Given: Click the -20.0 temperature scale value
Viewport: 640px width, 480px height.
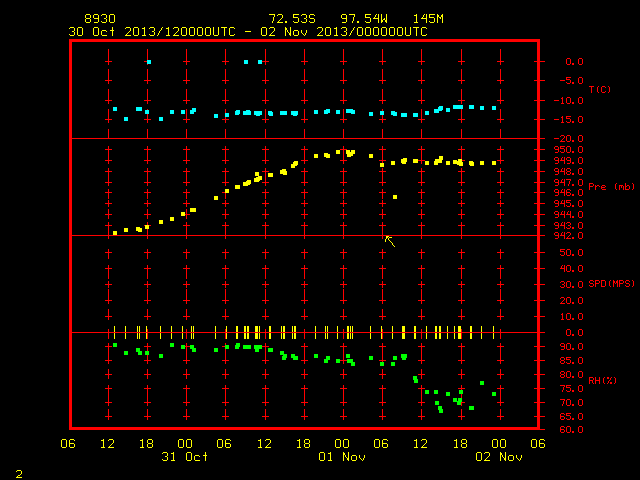Looking at the screenshot, I should coord(568,139).
